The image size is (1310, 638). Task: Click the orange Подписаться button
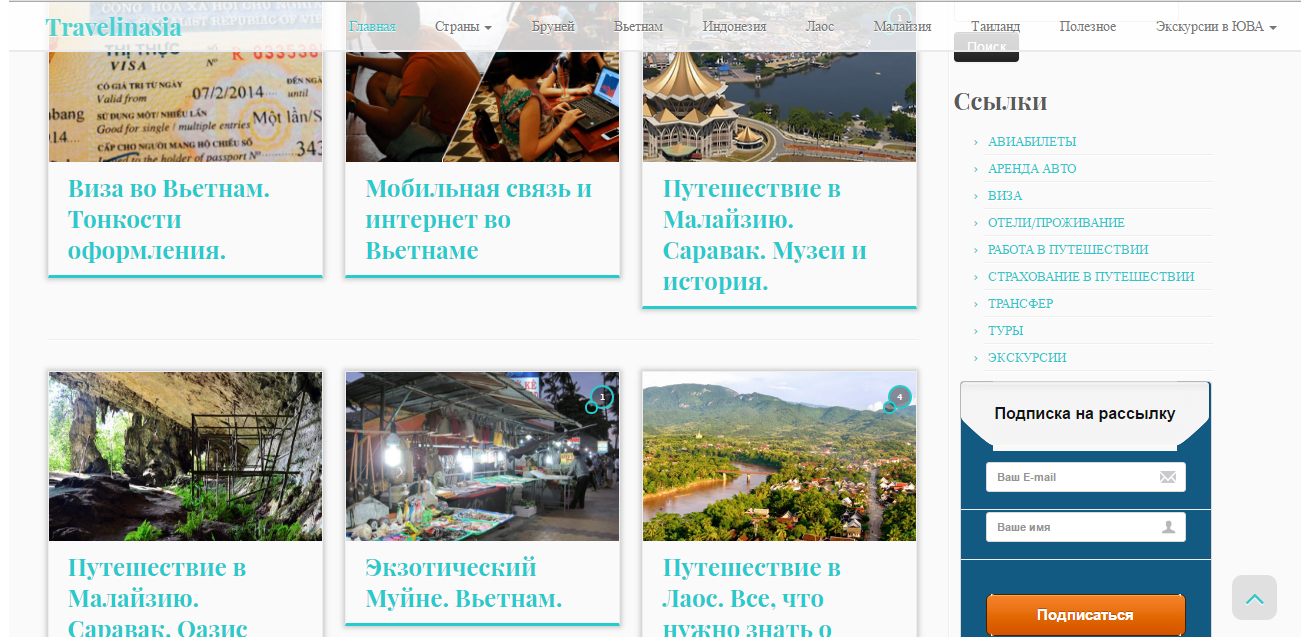coord(1085,615)
